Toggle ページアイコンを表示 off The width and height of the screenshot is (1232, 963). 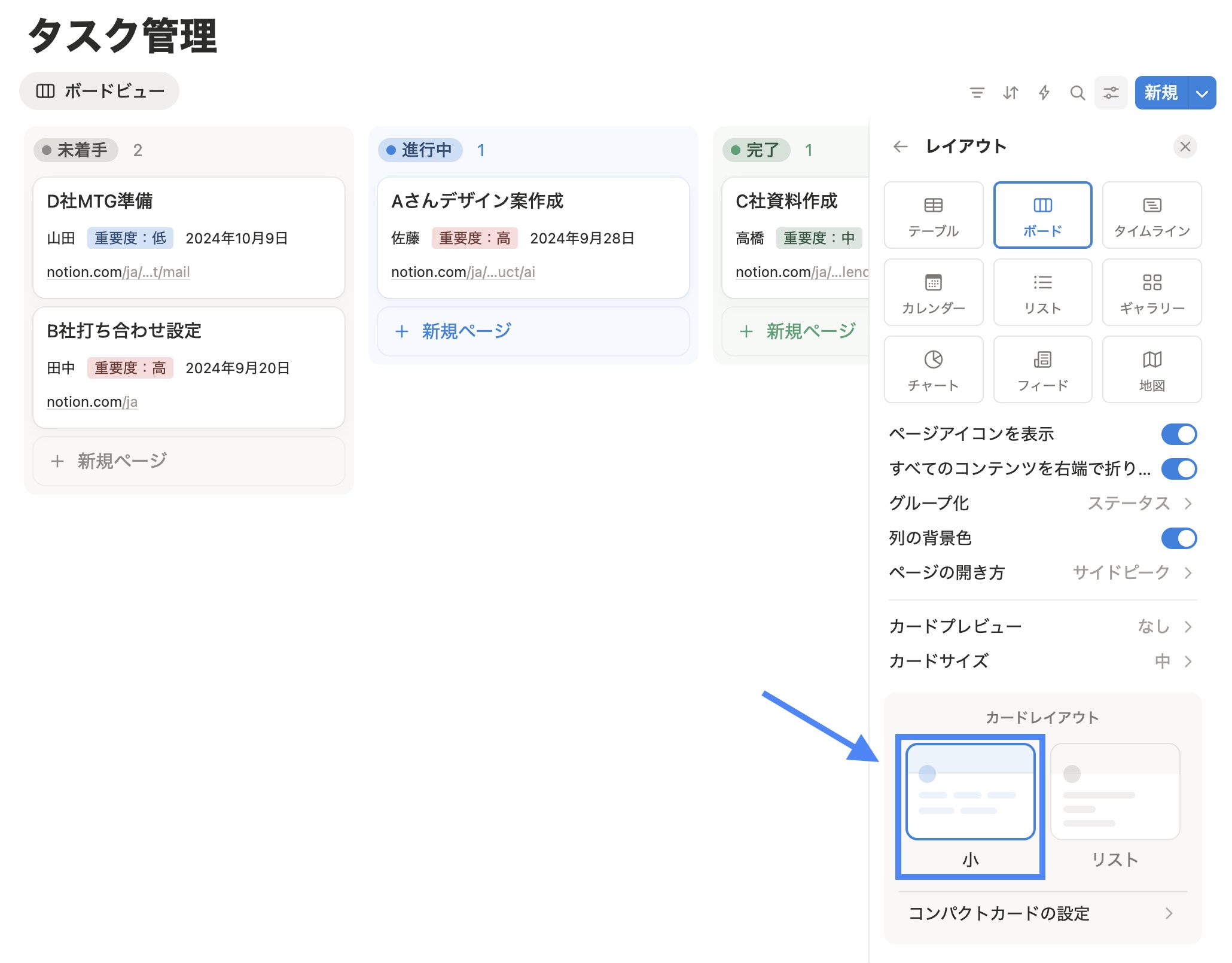click(1179, 434)
